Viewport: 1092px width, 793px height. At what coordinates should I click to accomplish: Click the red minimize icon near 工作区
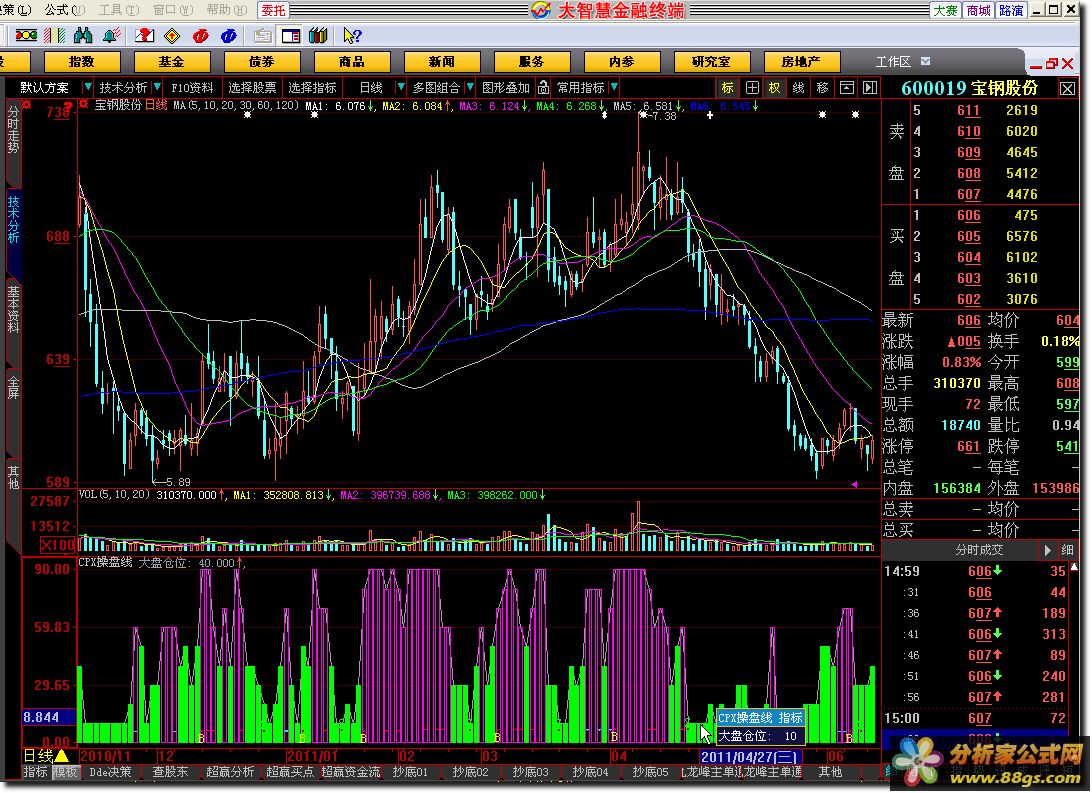coord(1036,65)
